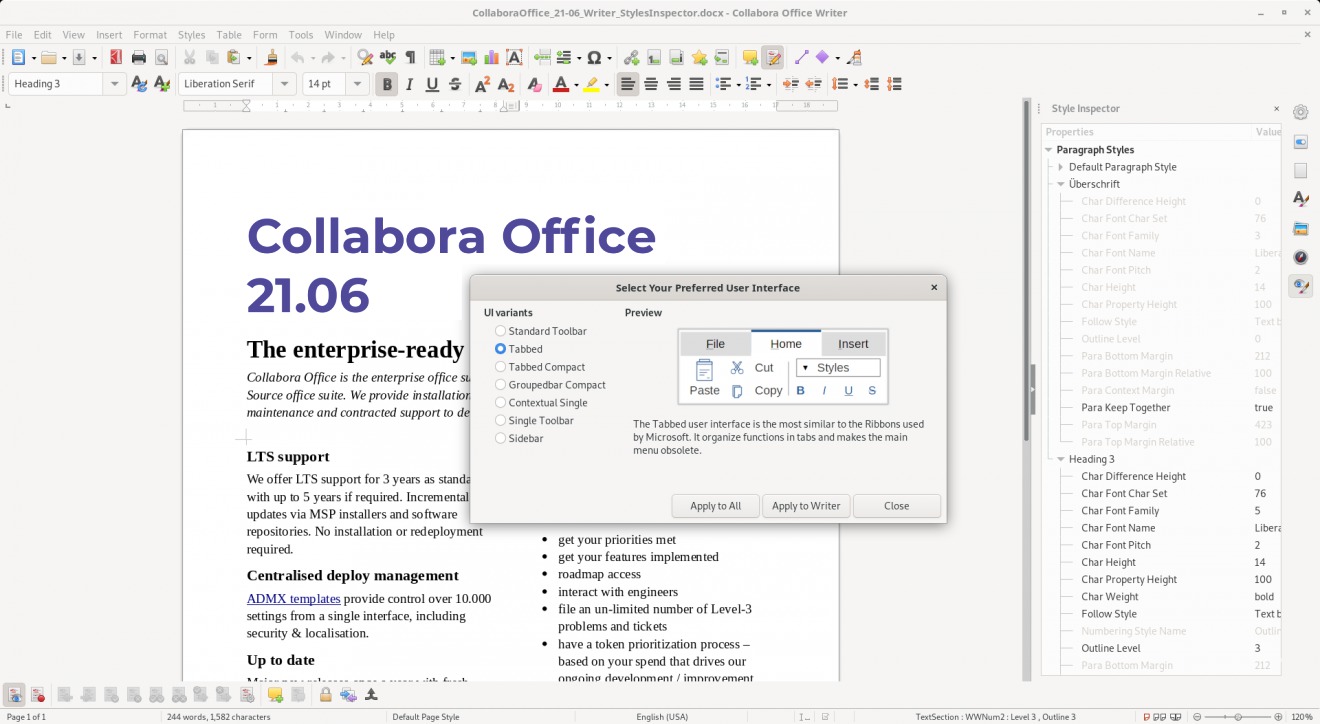Open the File menu
Image resolution: width=1320 pixels, height=724 pixels.
click(x=14, y=35)
